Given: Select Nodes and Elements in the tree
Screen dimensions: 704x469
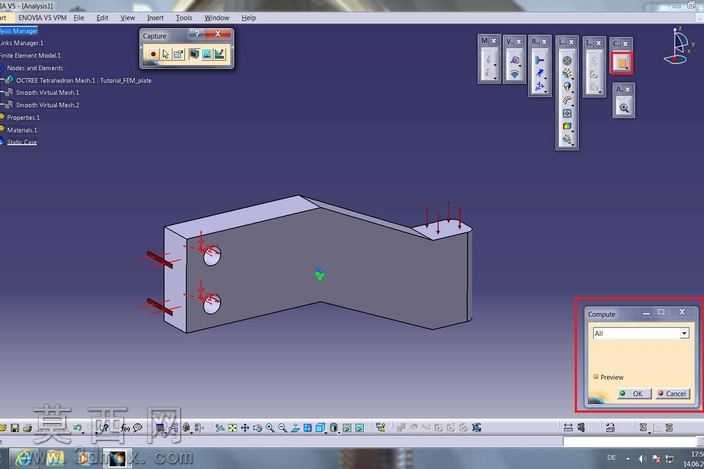Looking at the screenshot, I should [x=35, y=68].
